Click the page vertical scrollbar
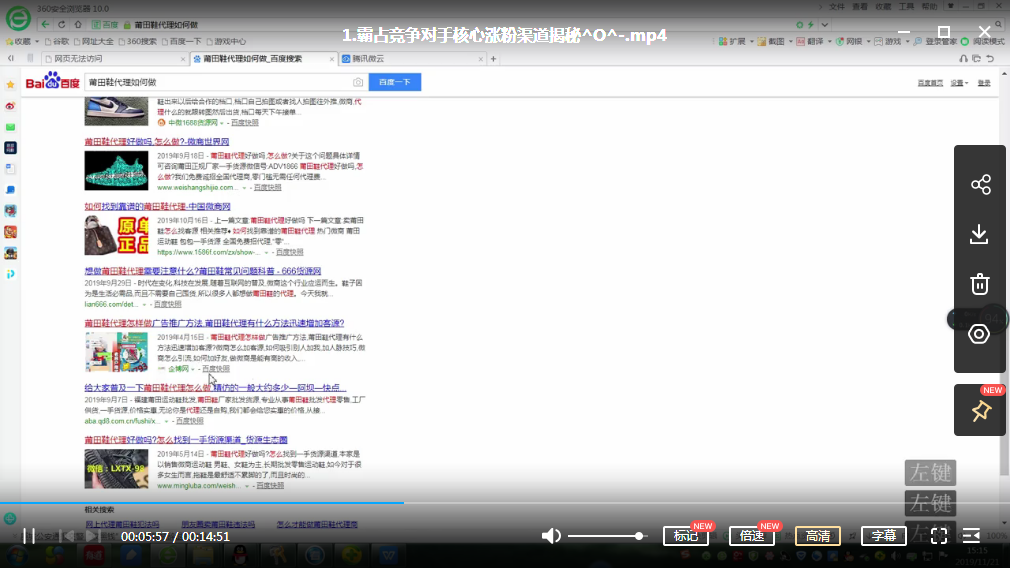This screenshot has height=568, width=1010. (1004, 296)
